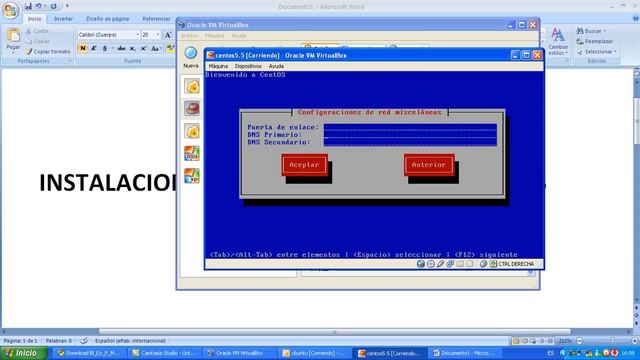
Task: Click the Office button in Word
Action: [10, 10]
